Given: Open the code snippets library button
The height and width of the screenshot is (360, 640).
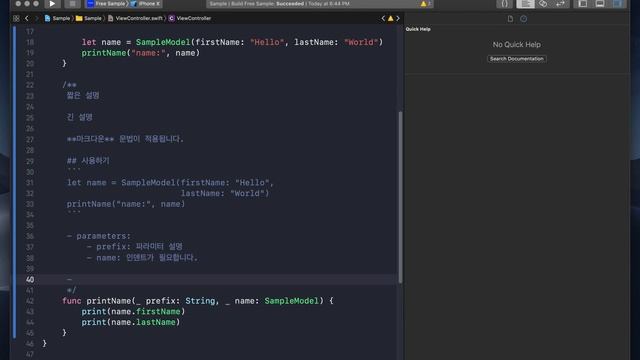Looking at the screenshot, I should point(504,4).
